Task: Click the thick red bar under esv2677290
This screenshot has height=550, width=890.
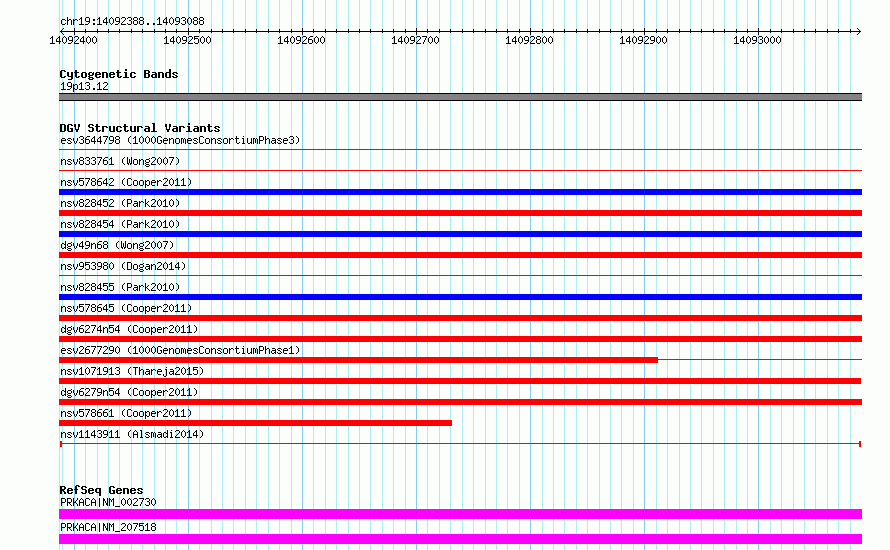Action: point(358,360)
